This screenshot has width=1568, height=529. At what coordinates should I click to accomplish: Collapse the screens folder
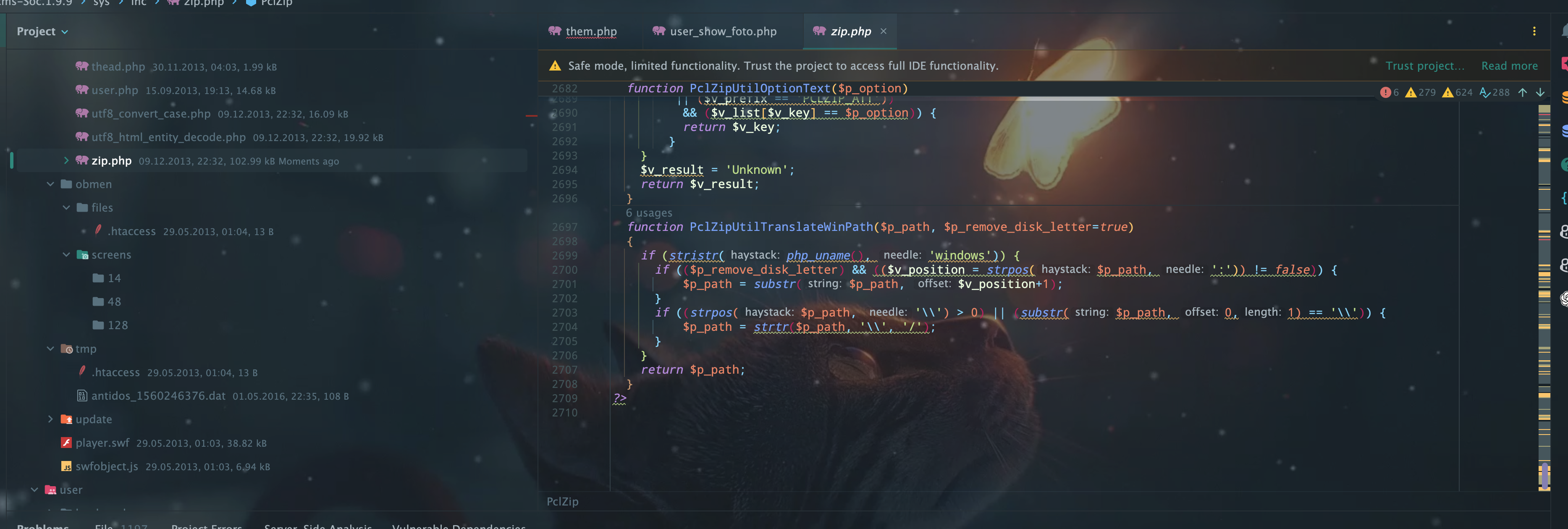coord(66,254)
